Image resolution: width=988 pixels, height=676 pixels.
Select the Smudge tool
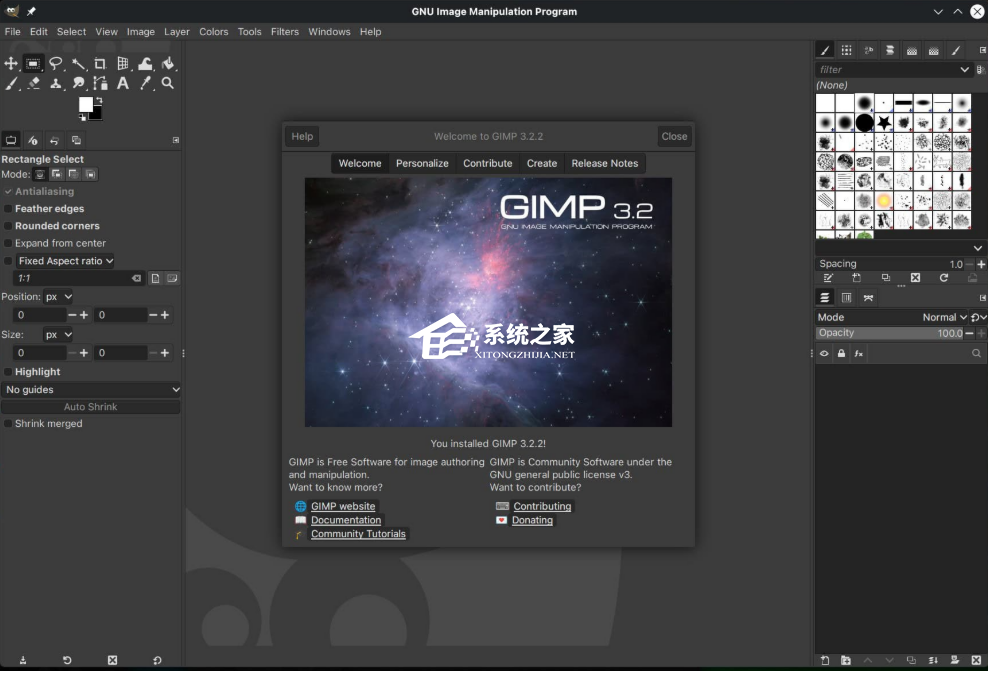[x=78, y=83]
